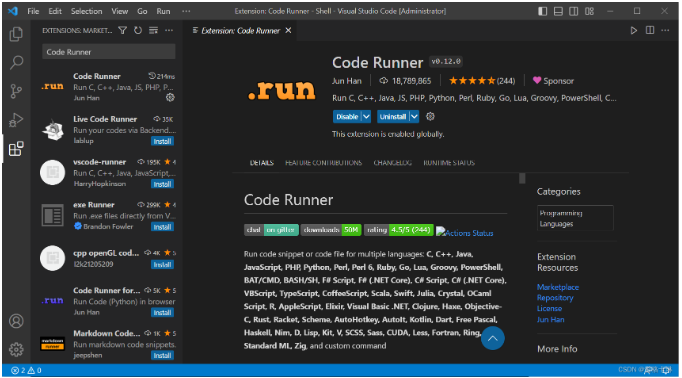The height and width of the screenshot is (378, 682).
Task: Click the VS Code logo icon
Action: click(x=13, y=11)
